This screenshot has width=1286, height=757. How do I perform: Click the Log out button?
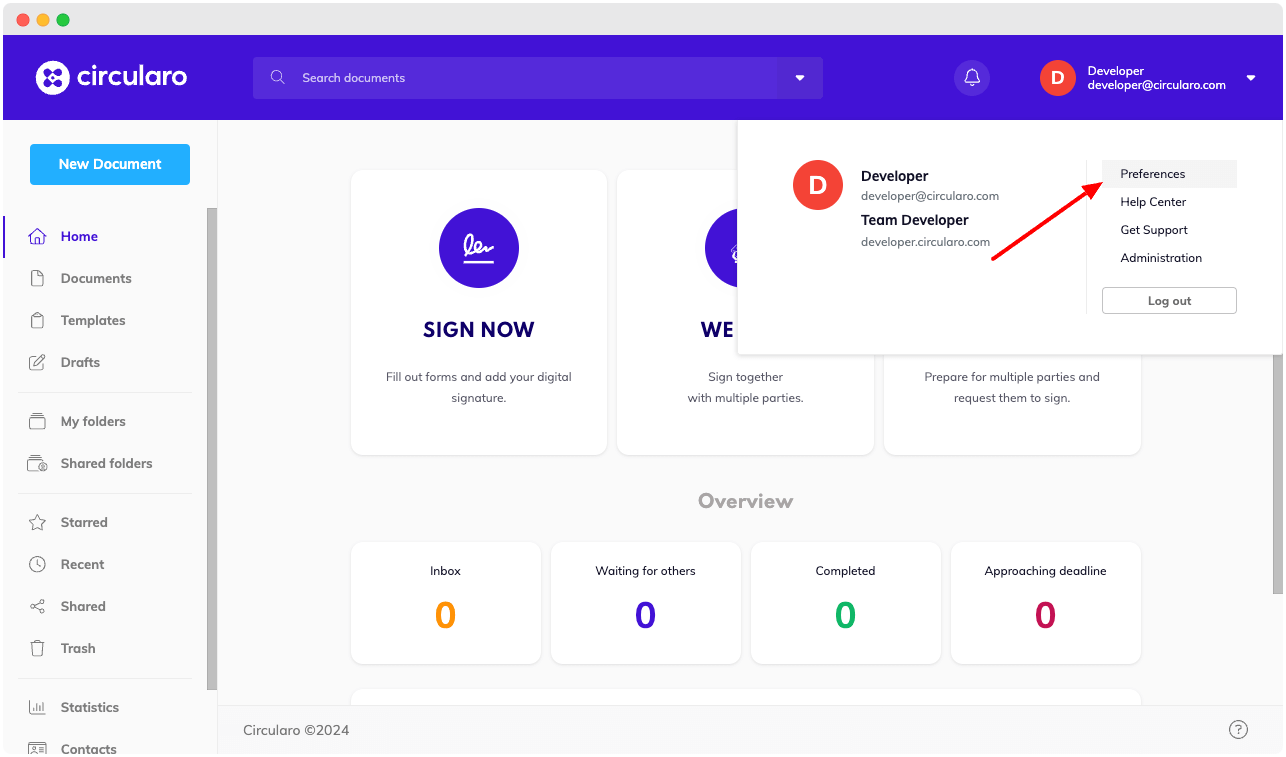(1169, 301)
